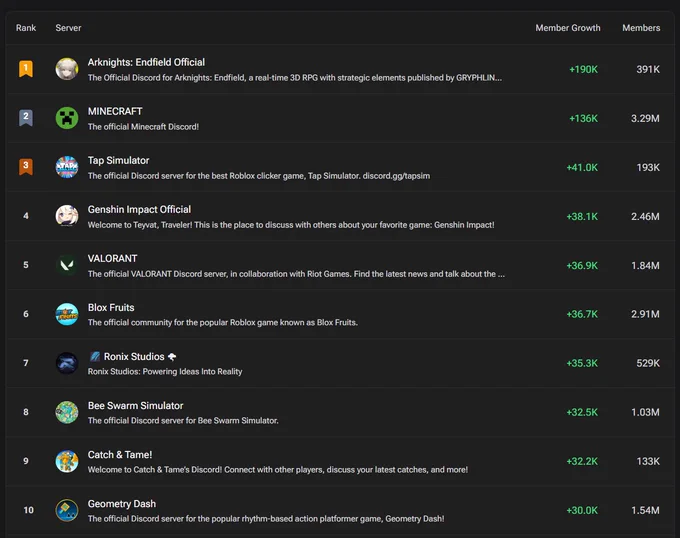Click the +32.2K growth value
680x538 pixels.
[x=582, y=461]
